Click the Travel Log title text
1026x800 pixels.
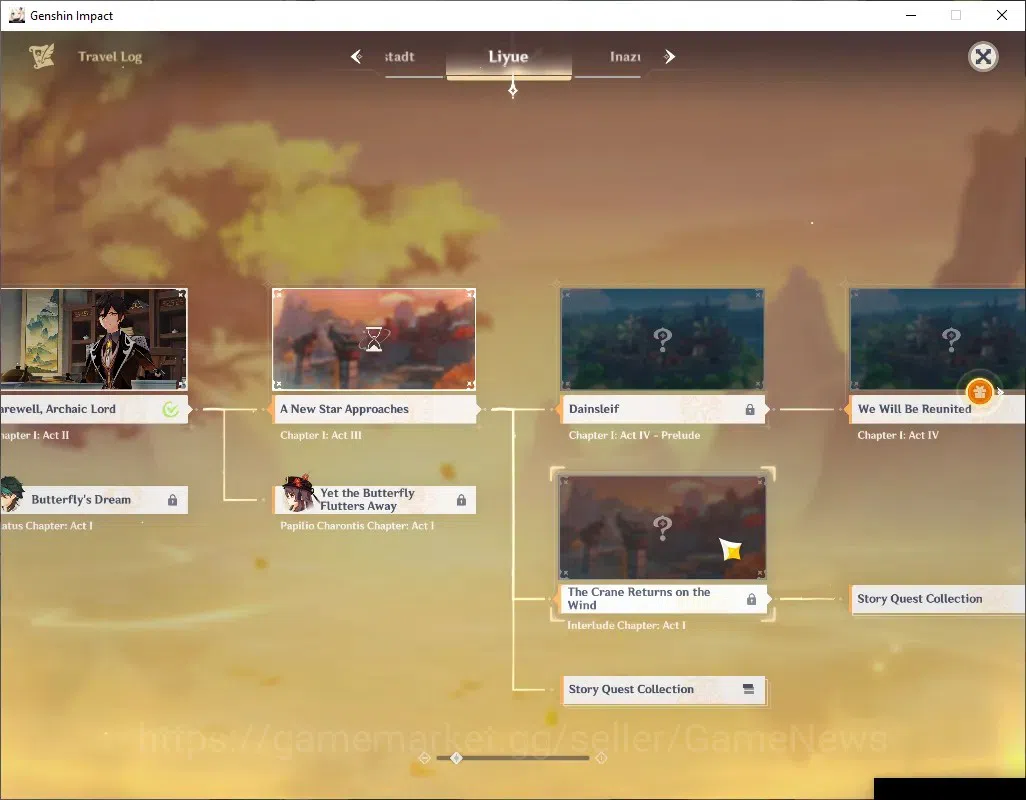pyautogui.click(x=110, y=57)
